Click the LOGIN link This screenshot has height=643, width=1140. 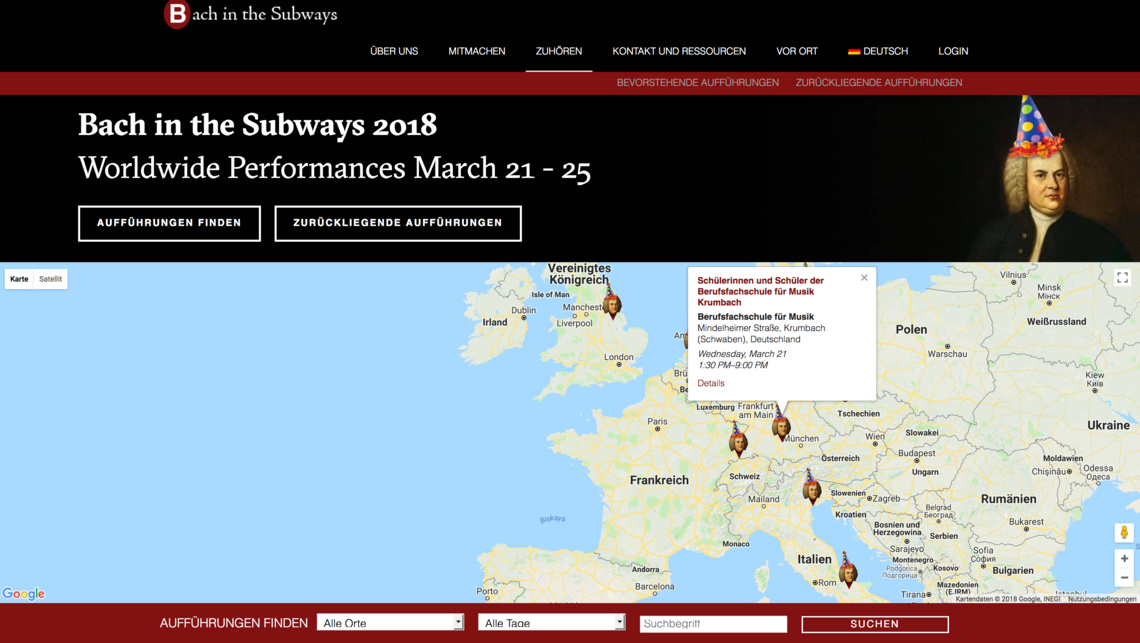[953, 51]
